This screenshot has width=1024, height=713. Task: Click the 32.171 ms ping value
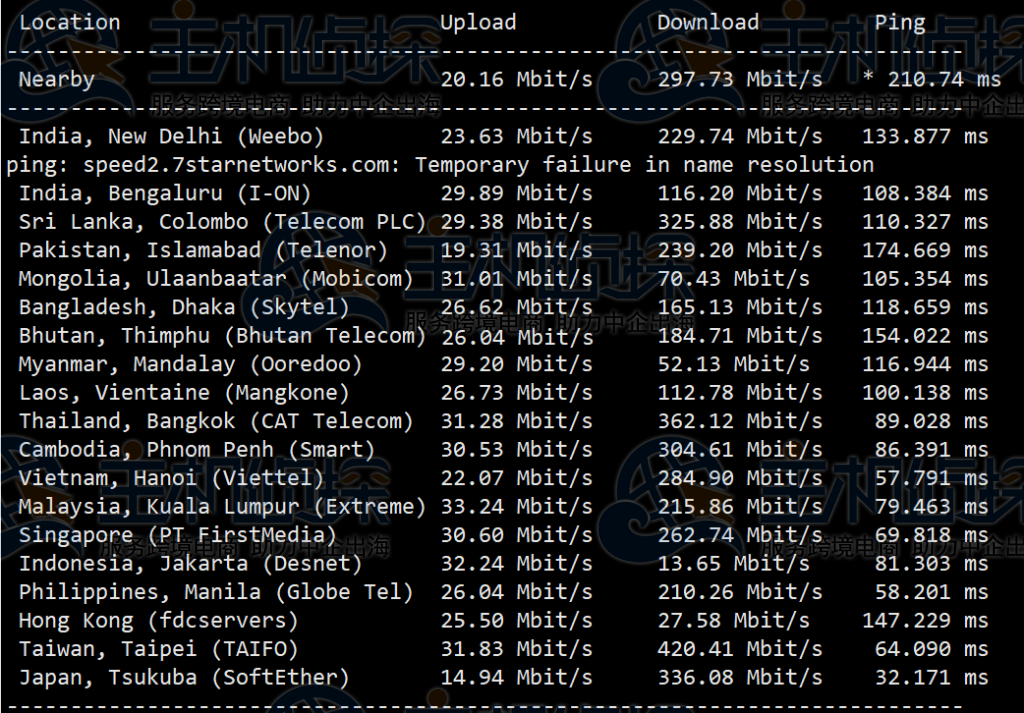(x=931, y=677)
